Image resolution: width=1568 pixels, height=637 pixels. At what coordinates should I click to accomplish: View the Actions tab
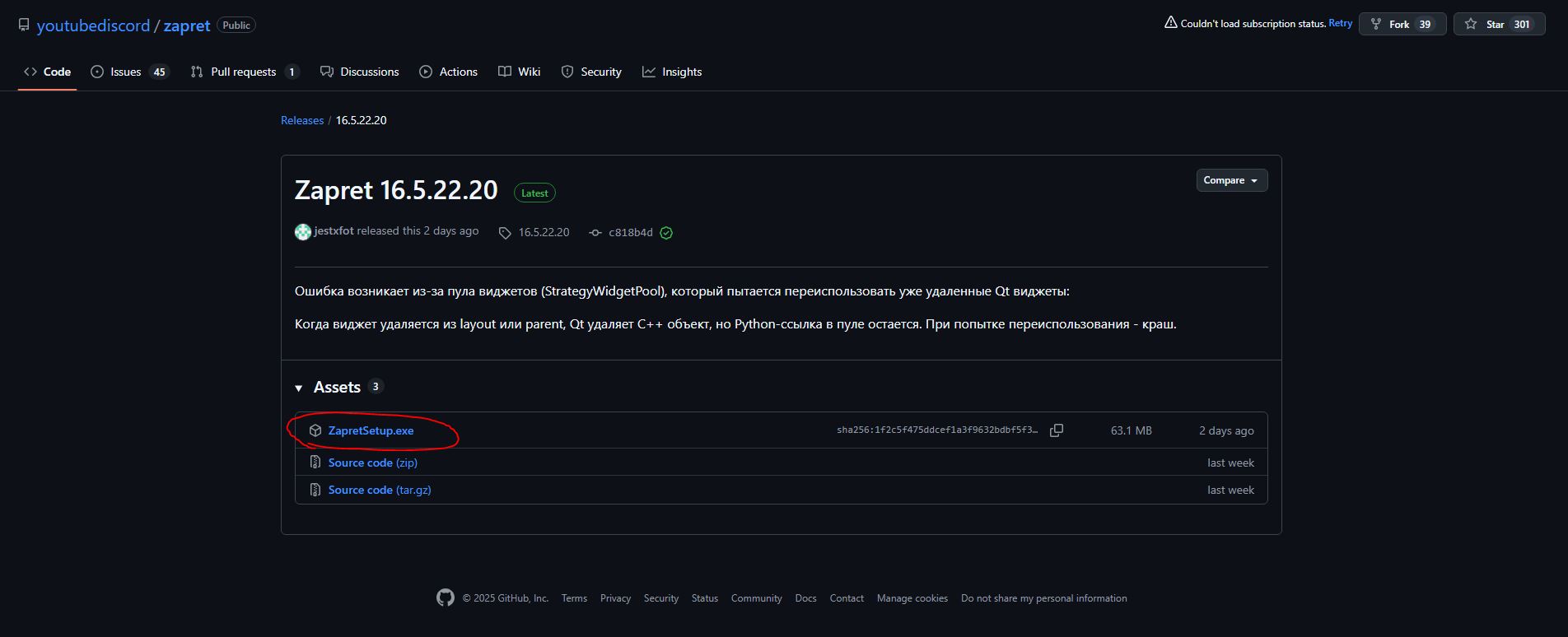448,72
